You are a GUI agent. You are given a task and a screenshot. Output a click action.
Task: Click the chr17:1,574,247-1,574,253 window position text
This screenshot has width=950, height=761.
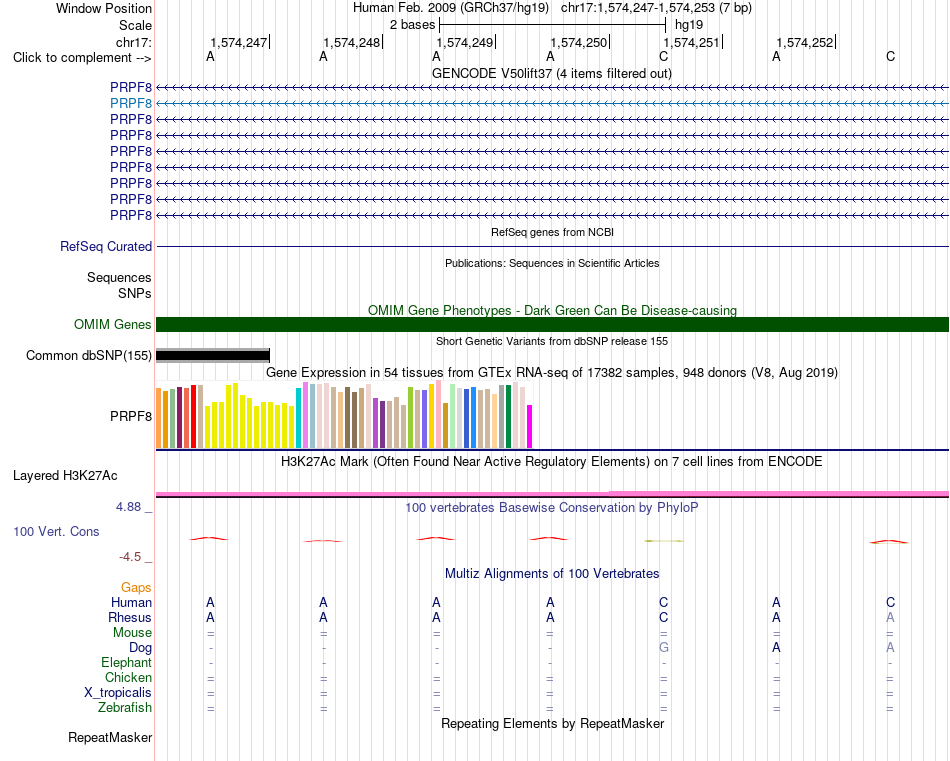point(656,8)
